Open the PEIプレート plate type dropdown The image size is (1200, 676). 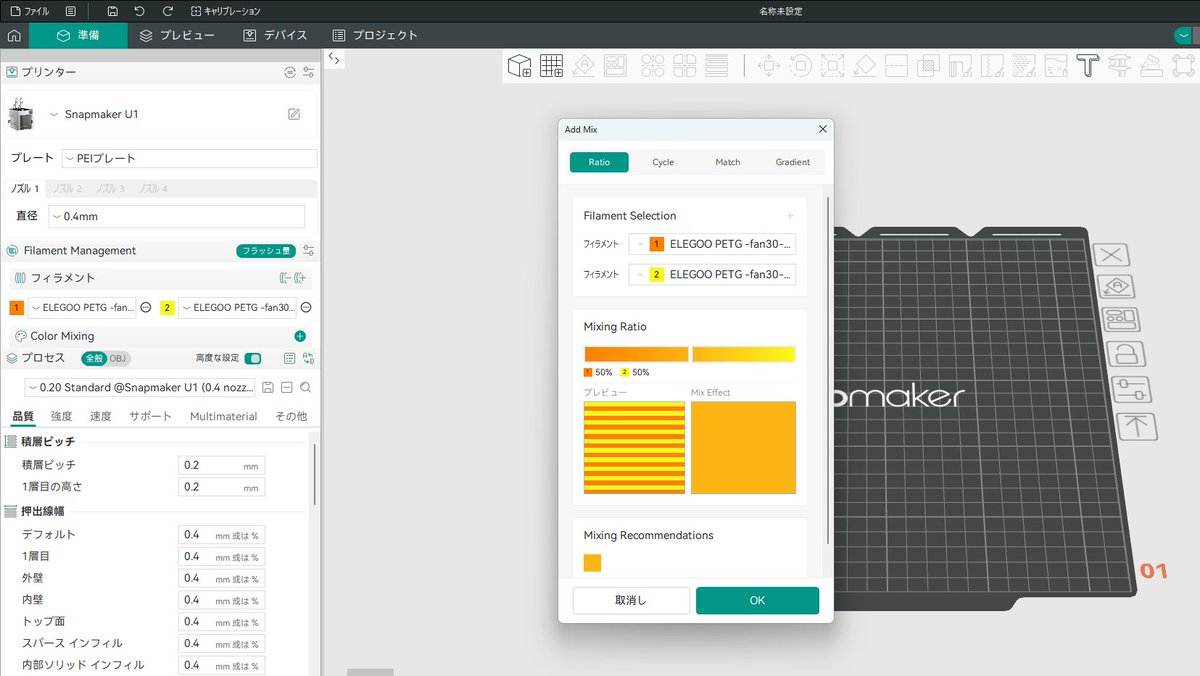(189, 158)
